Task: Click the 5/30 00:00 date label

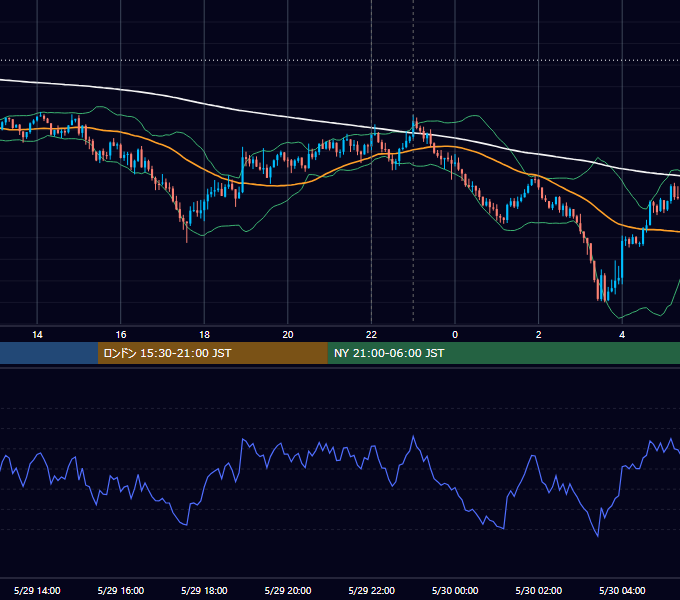Action: tap(455, 590)
